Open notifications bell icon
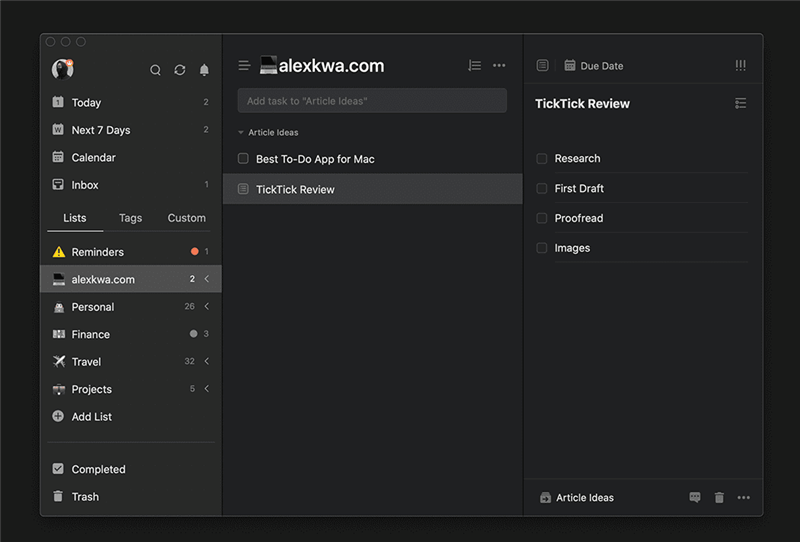Viewport: 800px width, 542px height. 204,70
